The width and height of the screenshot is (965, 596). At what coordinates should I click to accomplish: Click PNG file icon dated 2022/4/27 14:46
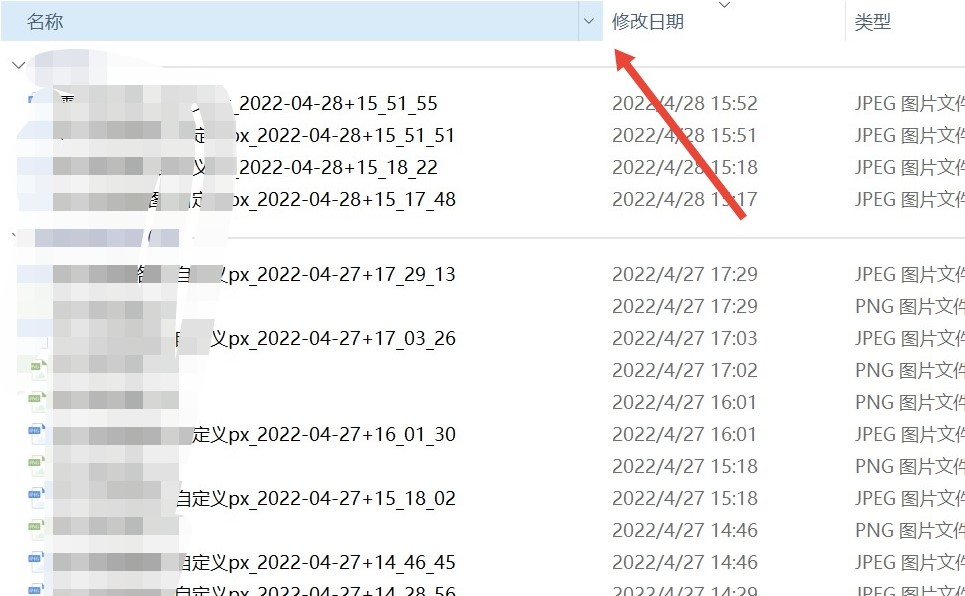pos(36,530)
